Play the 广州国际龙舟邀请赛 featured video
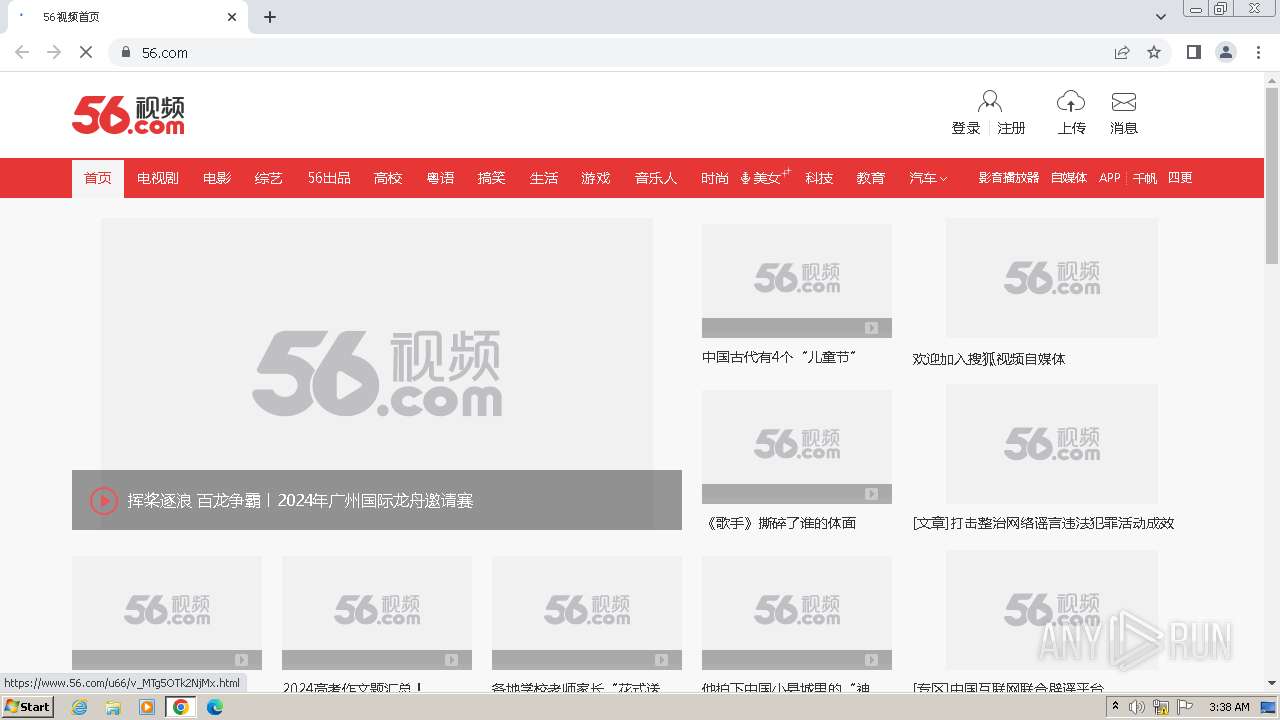Screen dimensions: 1280x720 104,500
